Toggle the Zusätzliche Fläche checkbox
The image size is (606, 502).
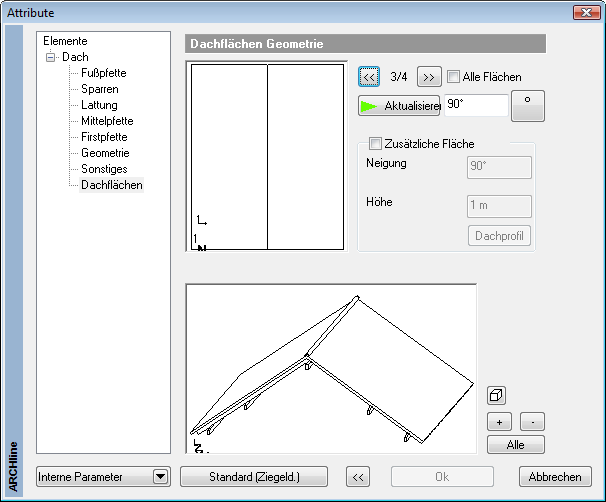376,144
